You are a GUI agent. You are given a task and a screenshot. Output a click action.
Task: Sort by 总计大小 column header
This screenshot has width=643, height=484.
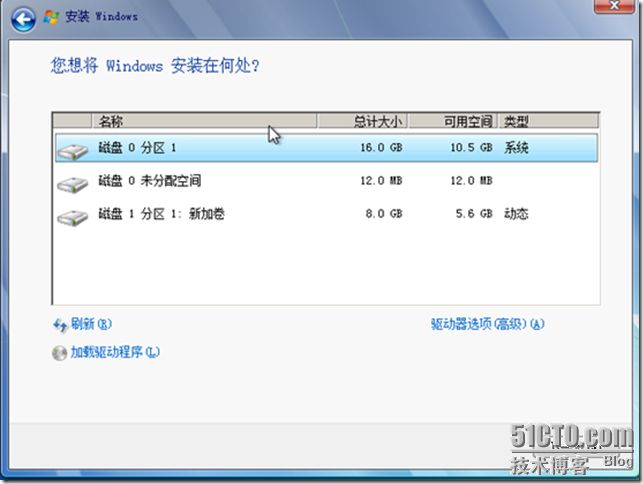362,121
